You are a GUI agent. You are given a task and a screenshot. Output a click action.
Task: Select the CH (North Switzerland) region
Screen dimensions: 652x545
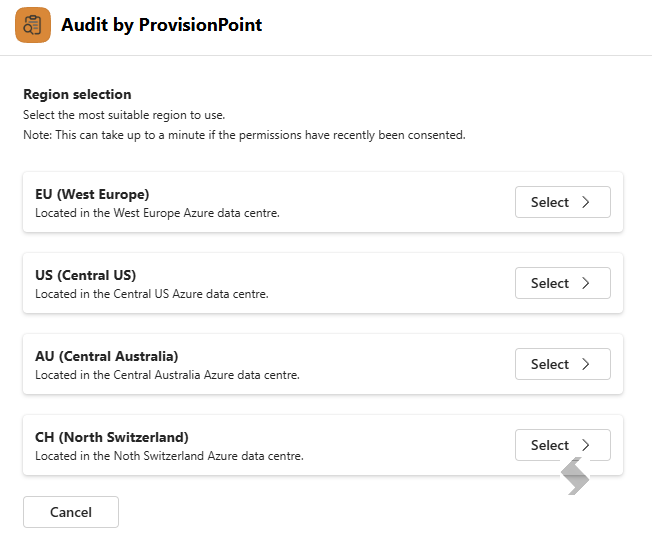pyautogui.click(x=563, y=445)
